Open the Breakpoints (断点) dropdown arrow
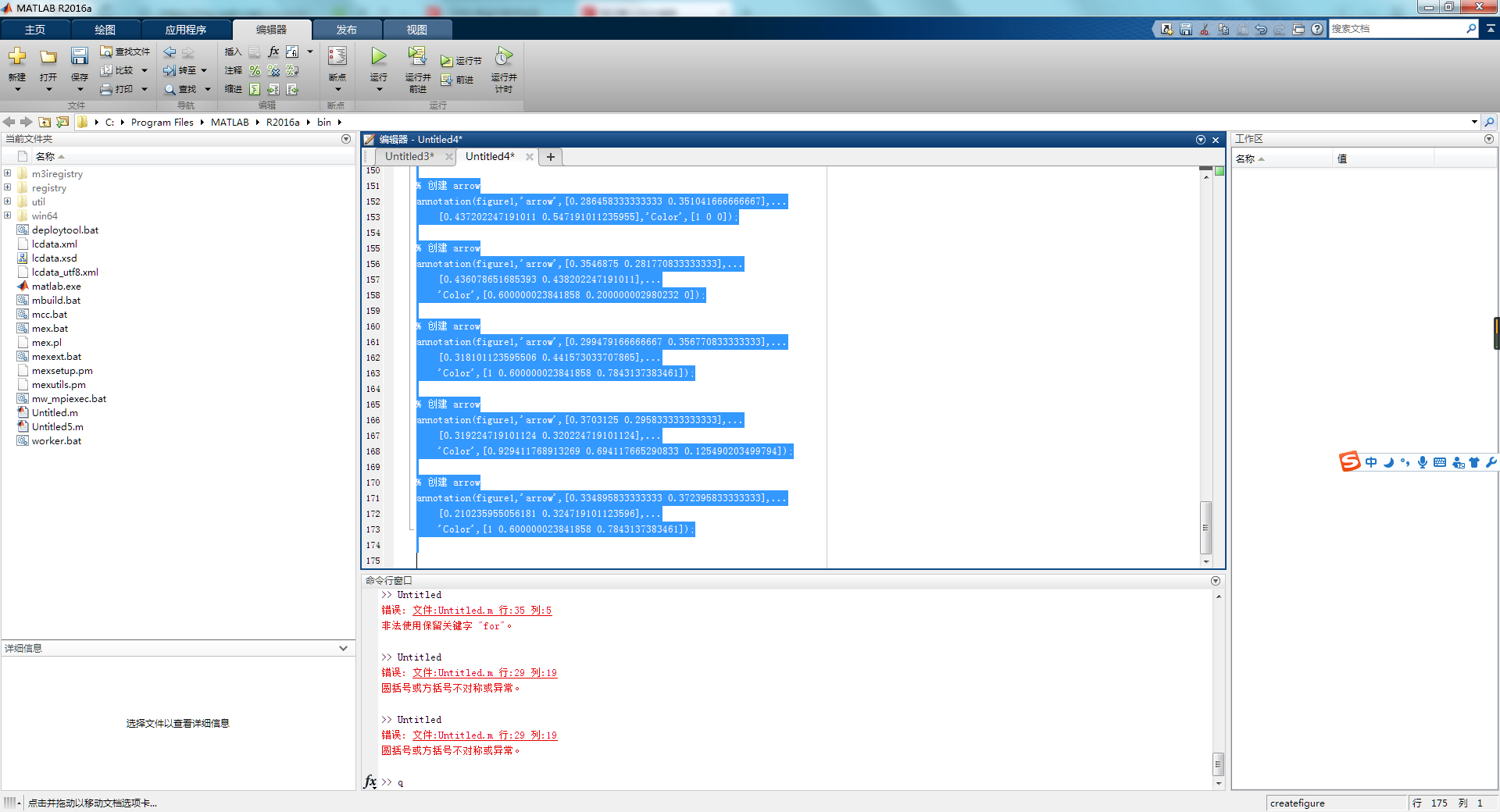Screen dimensions: 1500x812 (337, 89)
